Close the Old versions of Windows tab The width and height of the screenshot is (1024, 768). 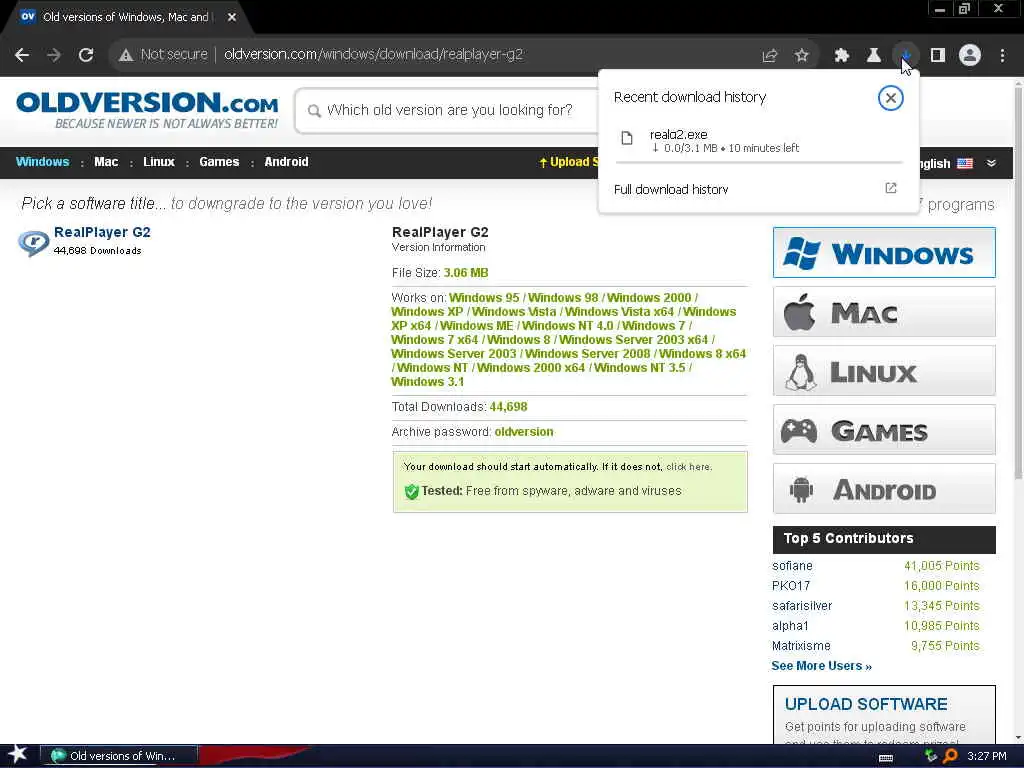pyautogui.click(x=232, y=17)
